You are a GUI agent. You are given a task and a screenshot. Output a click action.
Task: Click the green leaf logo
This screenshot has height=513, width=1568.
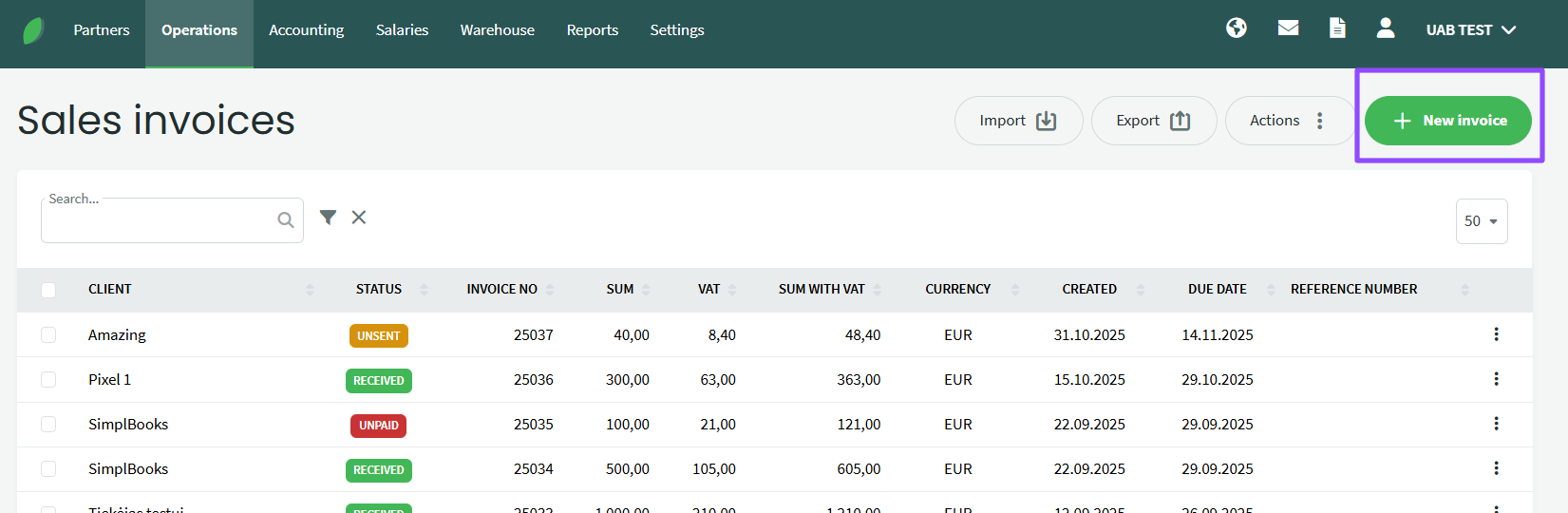point(33,30)
